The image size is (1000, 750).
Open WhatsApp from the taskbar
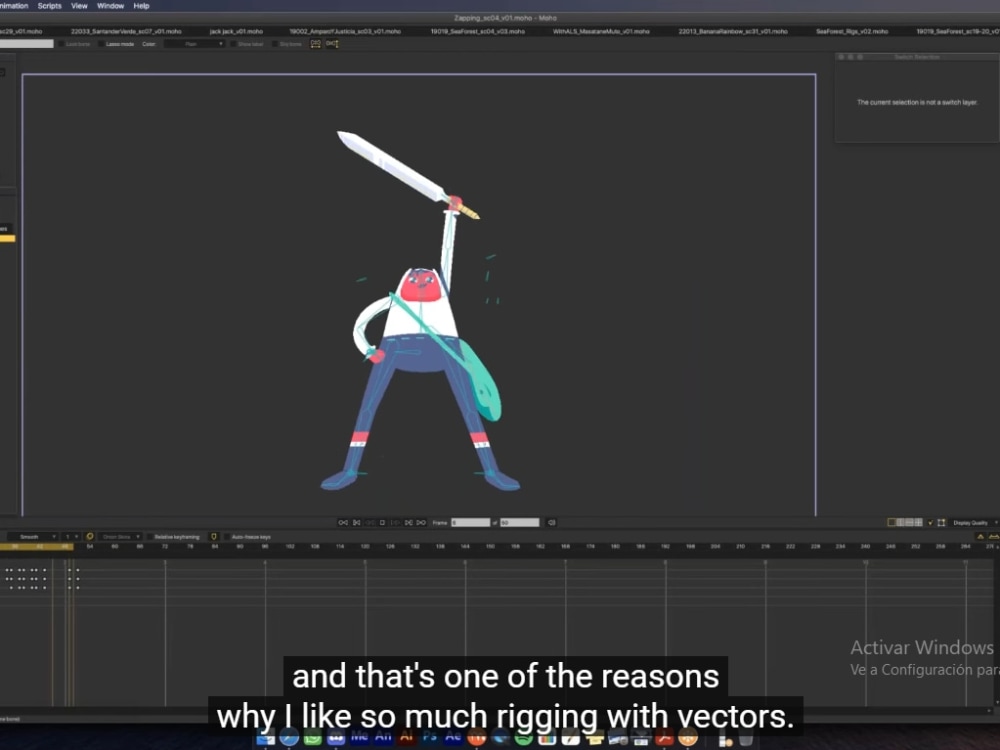pyautogui.click(x=312, y=737)
